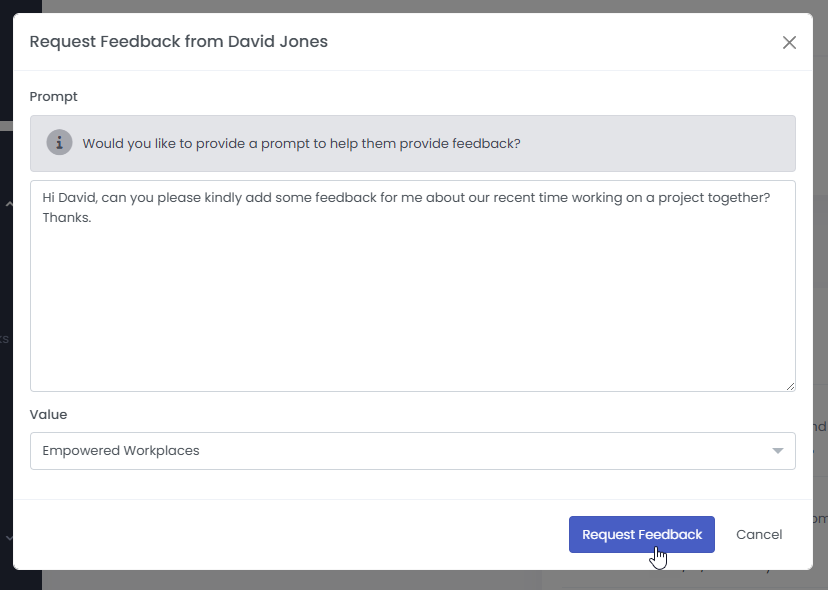Click the dropdown arrow in the Value field
The image size is (828, 590).
click(x=778, y=451)
